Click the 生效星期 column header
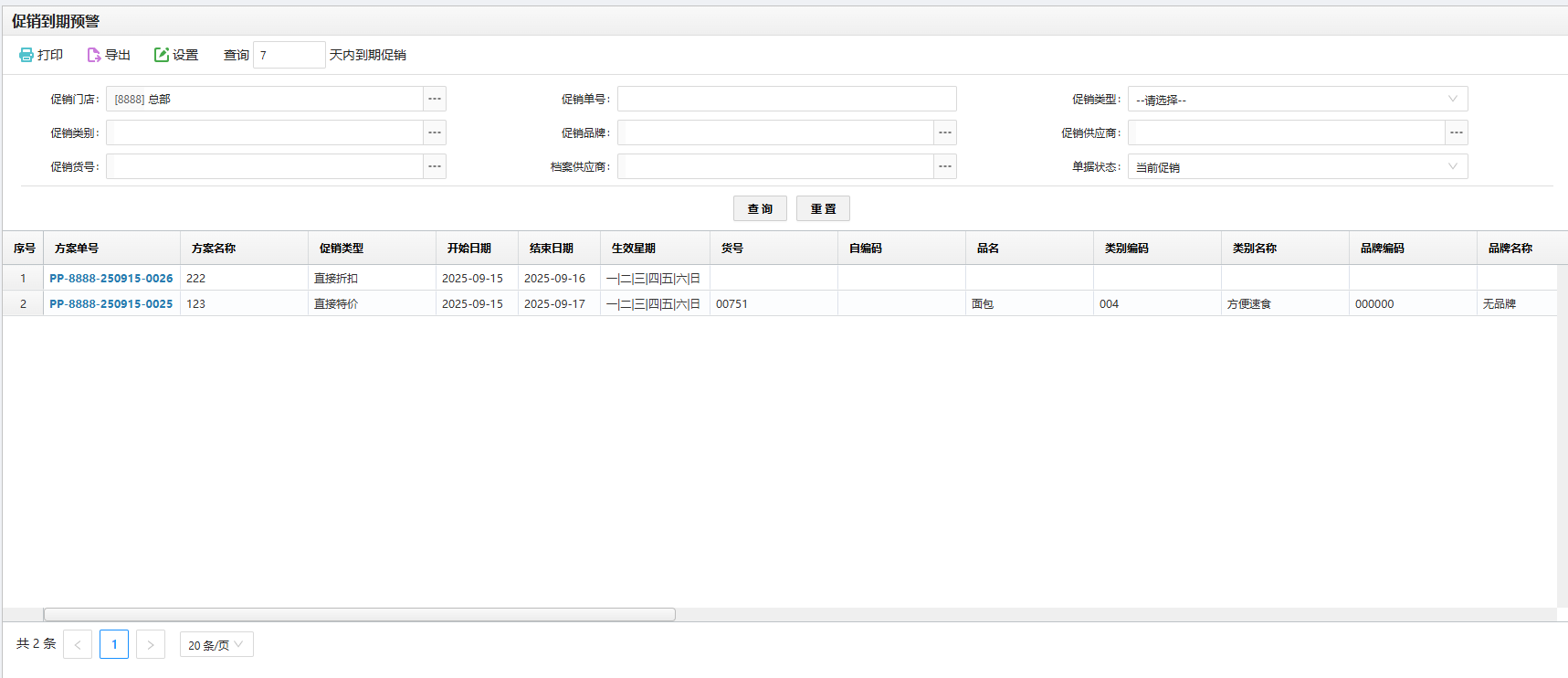The width and height of the screenshot is (1568, 678). tap(655, 248)
